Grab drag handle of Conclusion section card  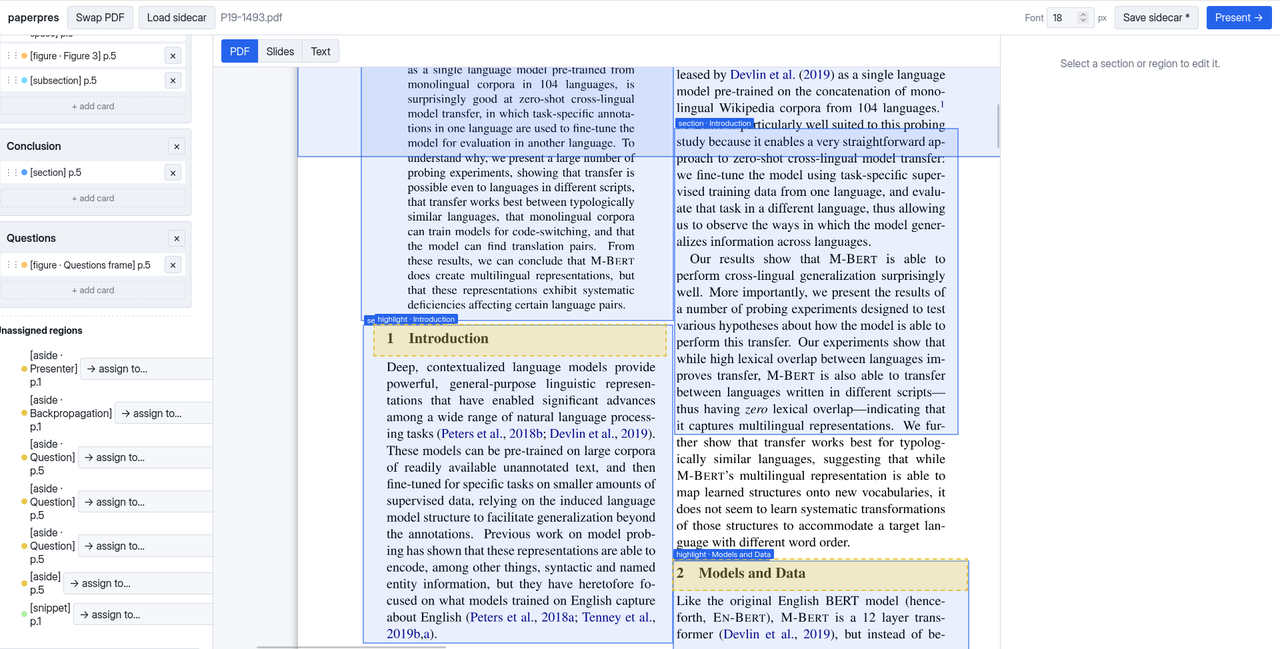point(12,173)
